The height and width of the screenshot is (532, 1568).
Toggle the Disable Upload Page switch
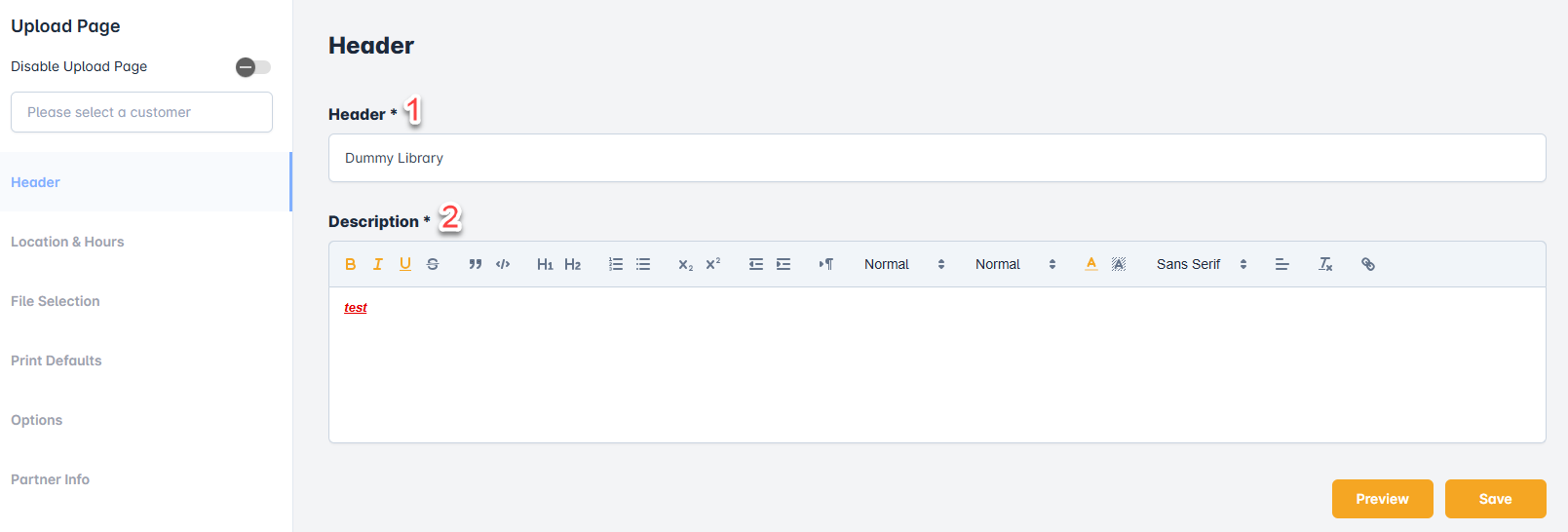(253, 67)
